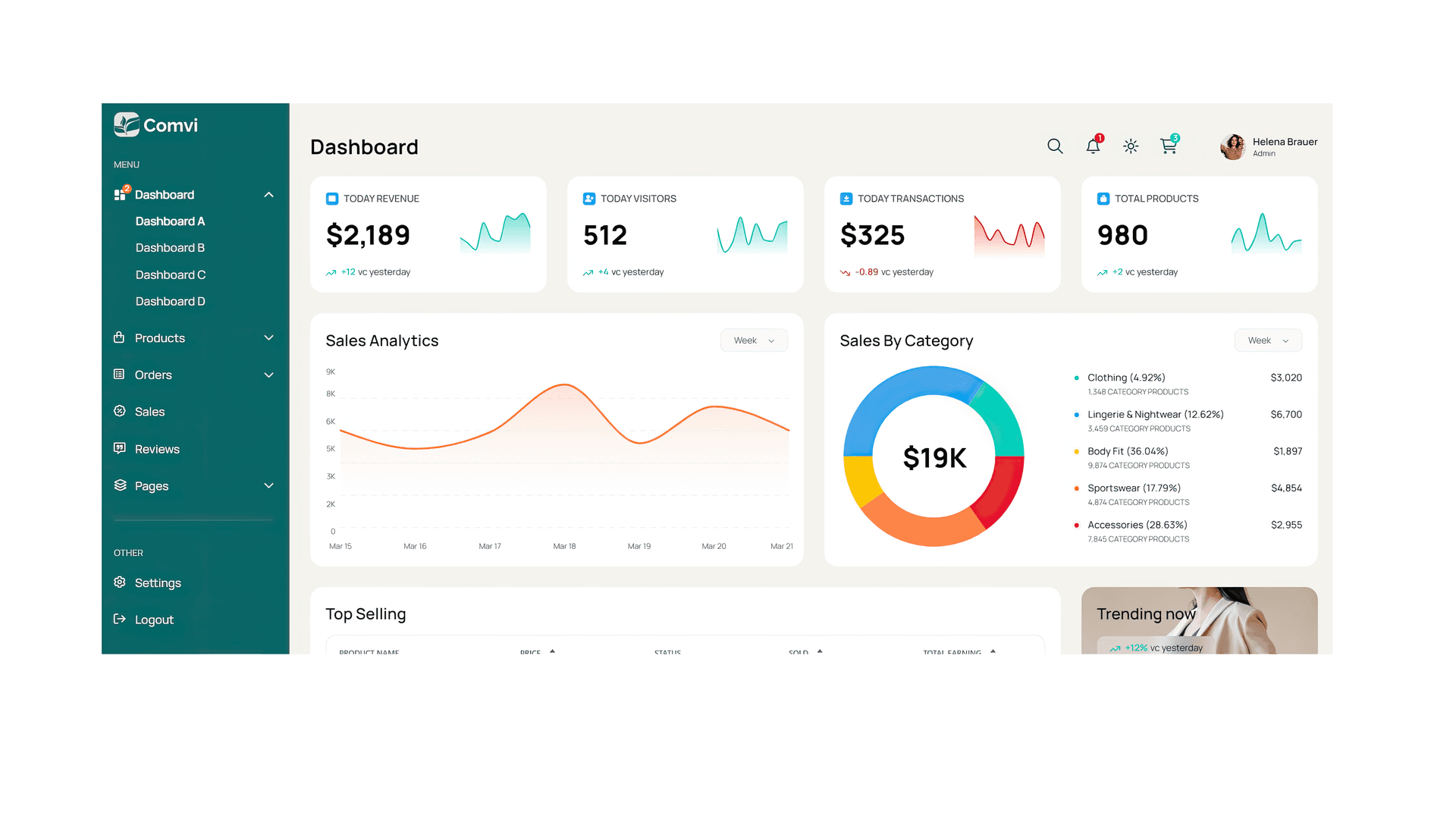Click the notifications bell icon
The width and height of the screenshot is (1456, 819).
click(1093, 146)
